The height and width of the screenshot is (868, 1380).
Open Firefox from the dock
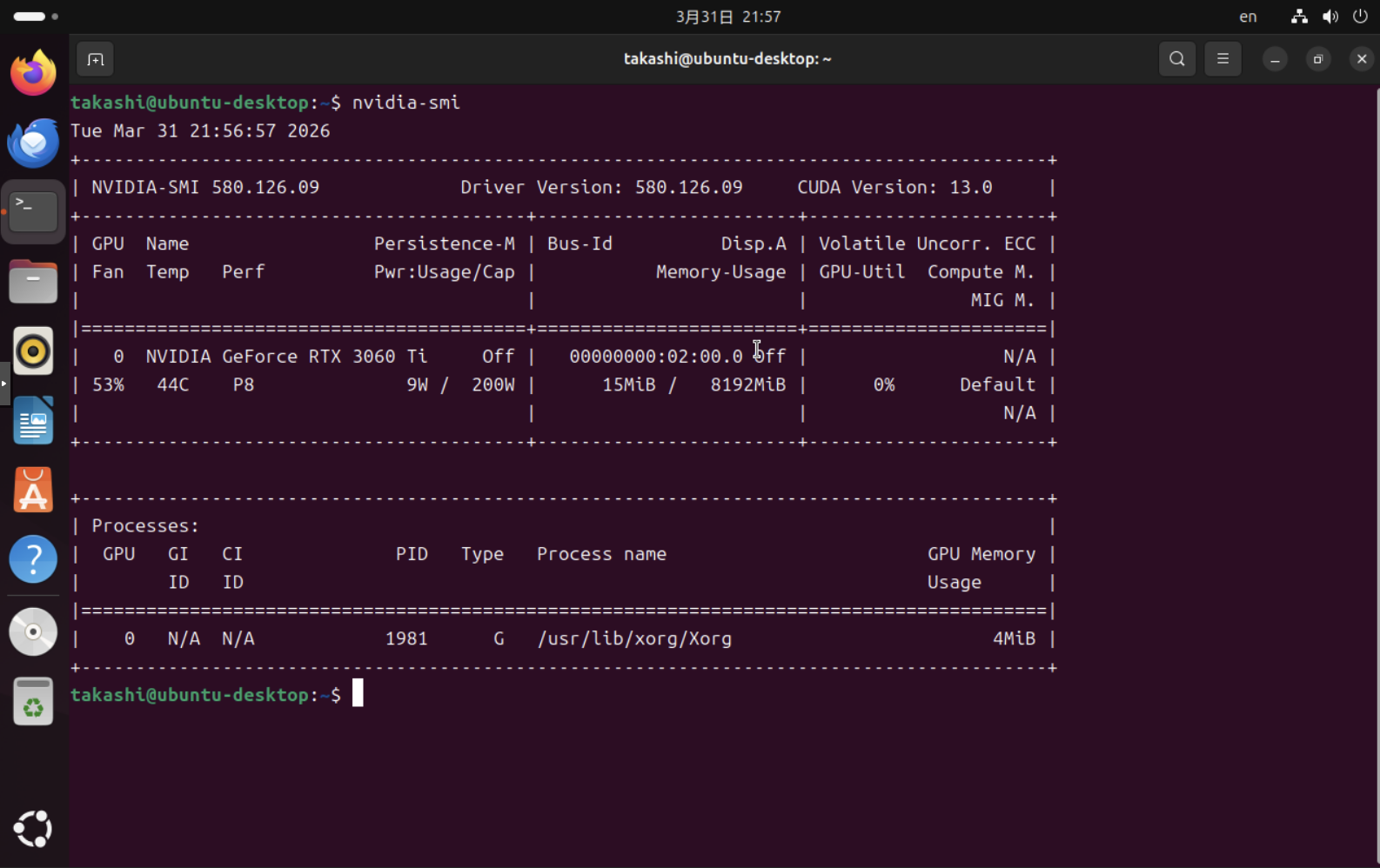tap(33, 72)
